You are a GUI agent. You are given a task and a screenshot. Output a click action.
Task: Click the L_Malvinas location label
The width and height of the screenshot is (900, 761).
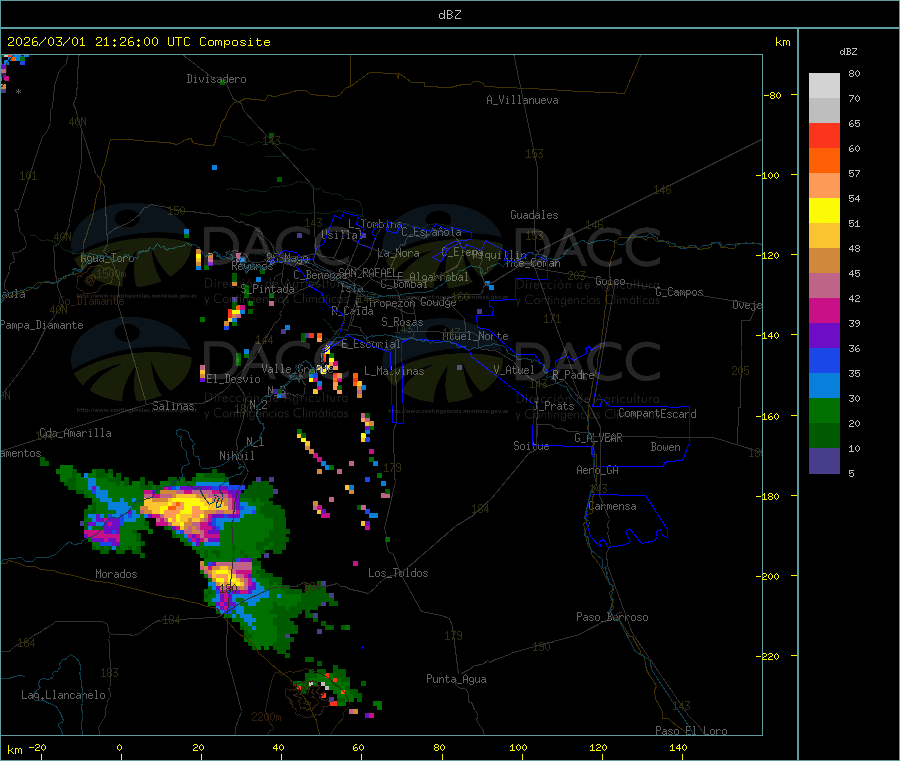tap(394, 371)
